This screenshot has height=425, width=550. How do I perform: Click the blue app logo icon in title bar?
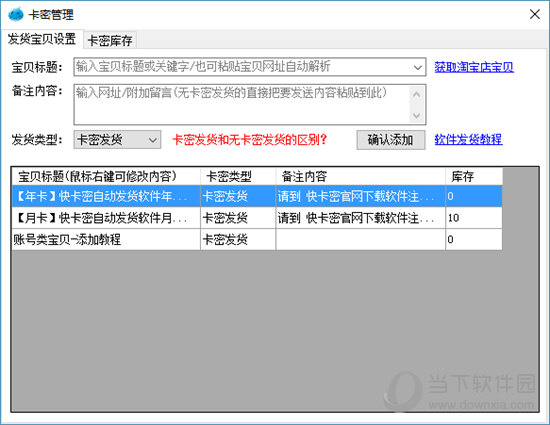16,14
